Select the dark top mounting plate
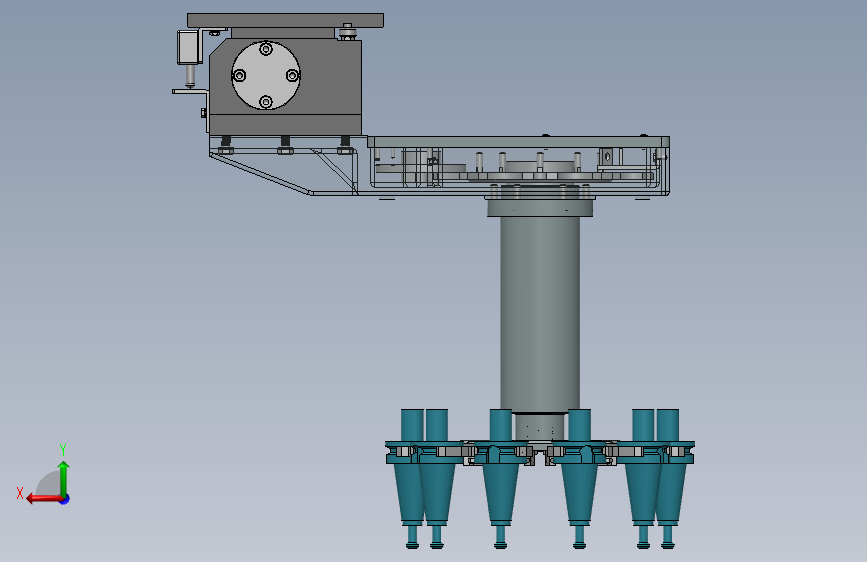The height and width of the screenshot is (562, 867). (x=285, y=20)
